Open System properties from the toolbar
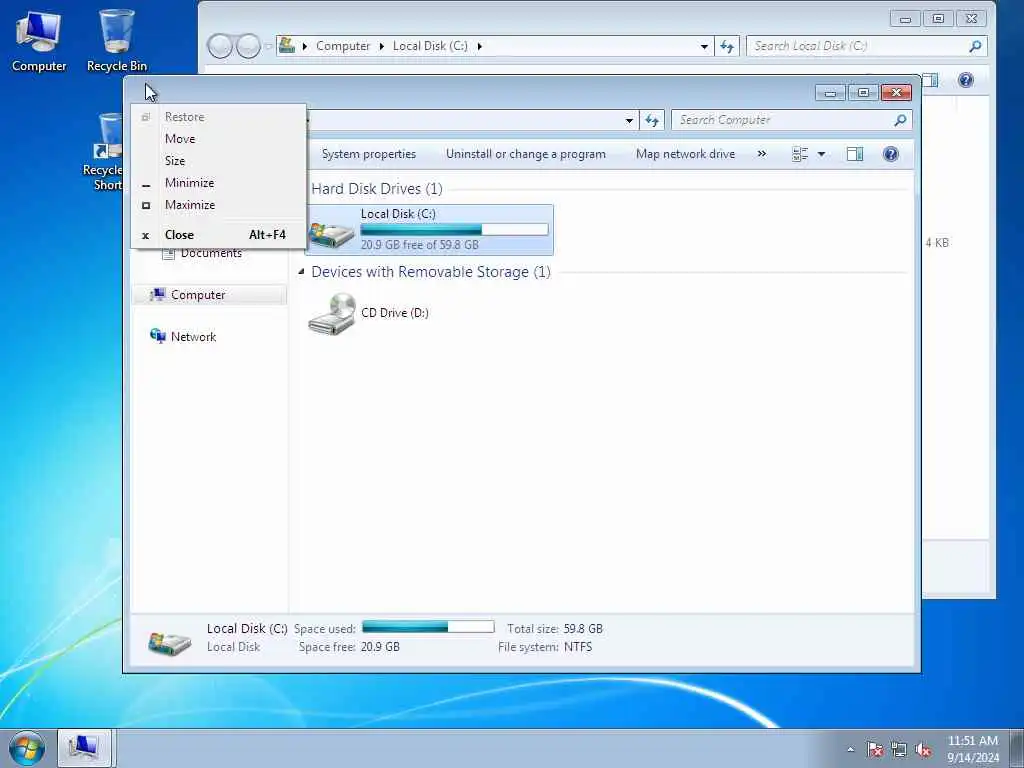1024x768 pixels. pos(368,154)
